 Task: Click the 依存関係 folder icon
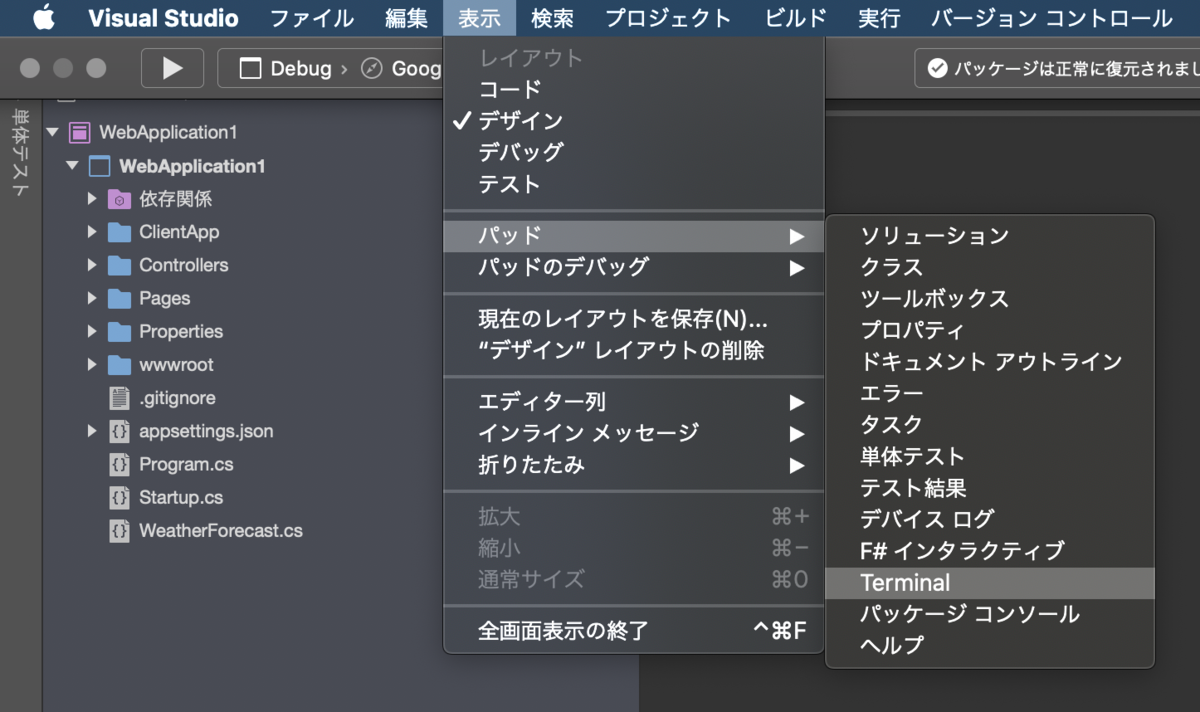click(119, 199)
